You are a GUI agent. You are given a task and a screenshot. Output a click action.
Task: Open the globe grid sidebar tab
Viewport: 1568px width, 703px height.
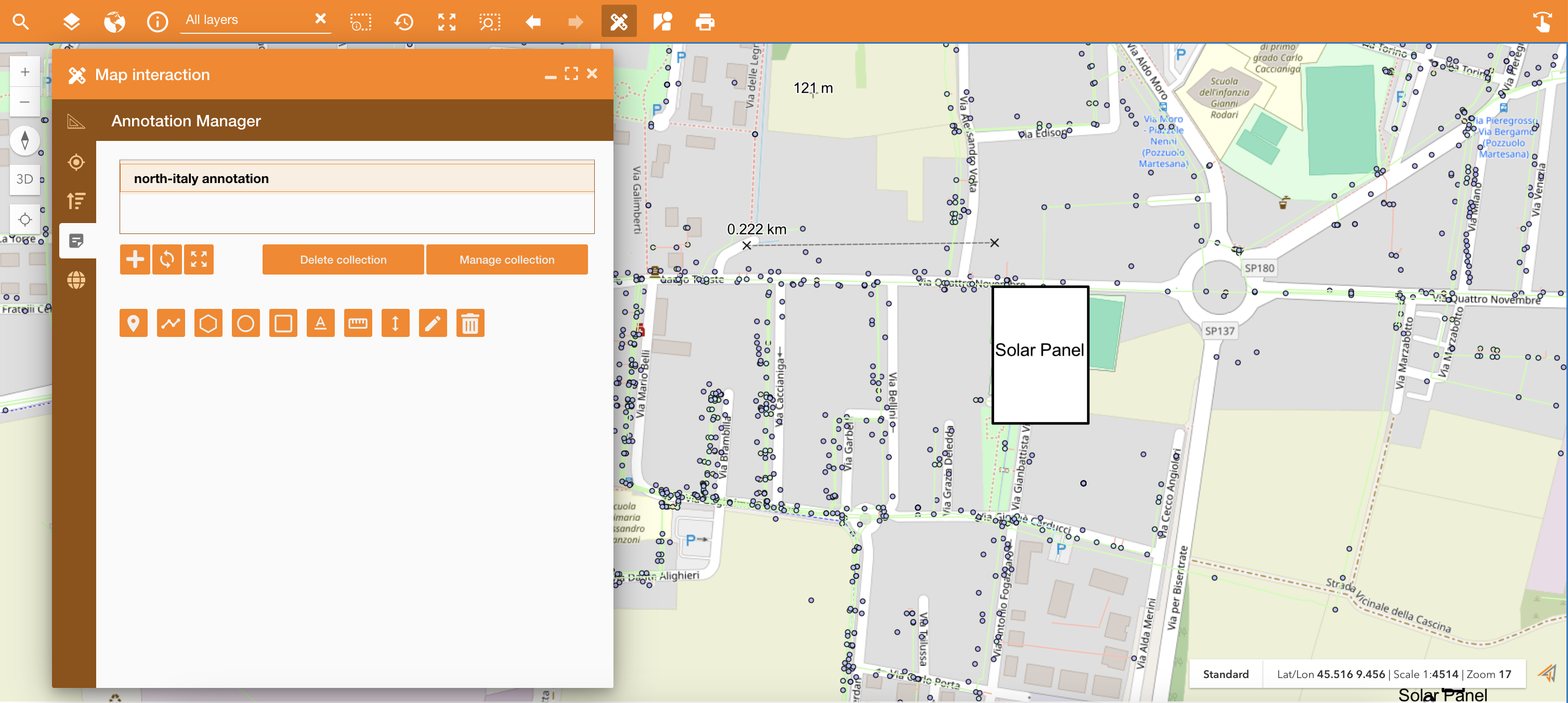coord(76,280)
